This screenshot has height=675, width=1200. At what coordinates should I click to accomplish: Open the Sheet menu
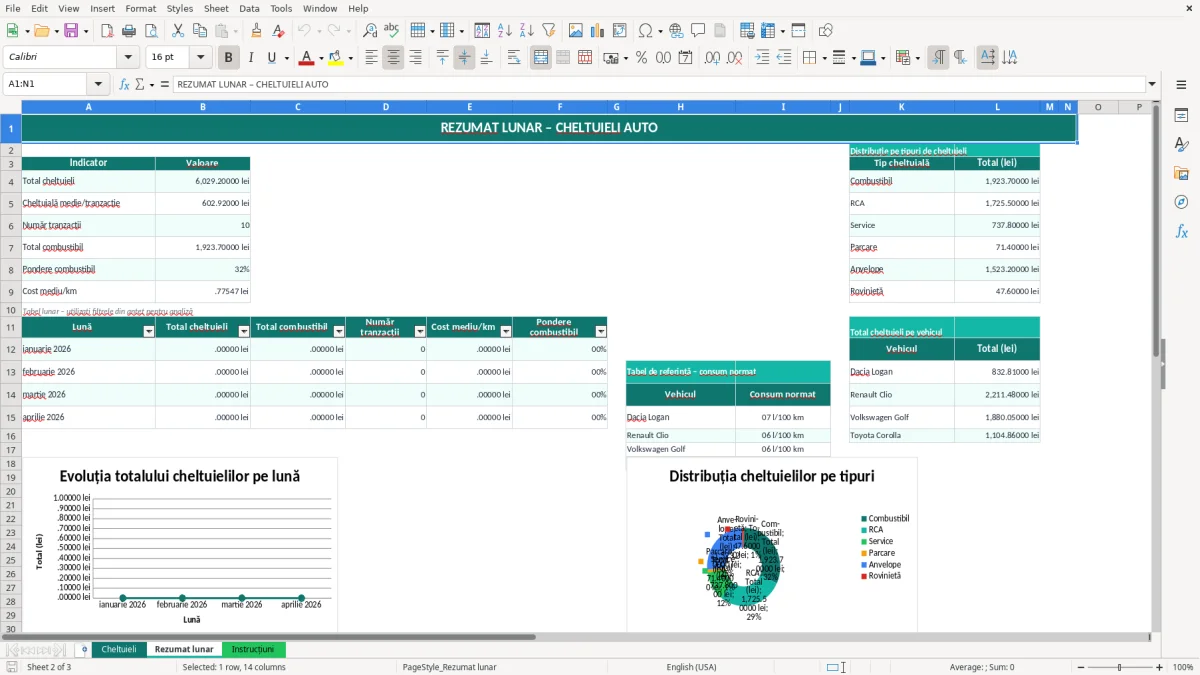pyautogui.click(x=216, y=8)
